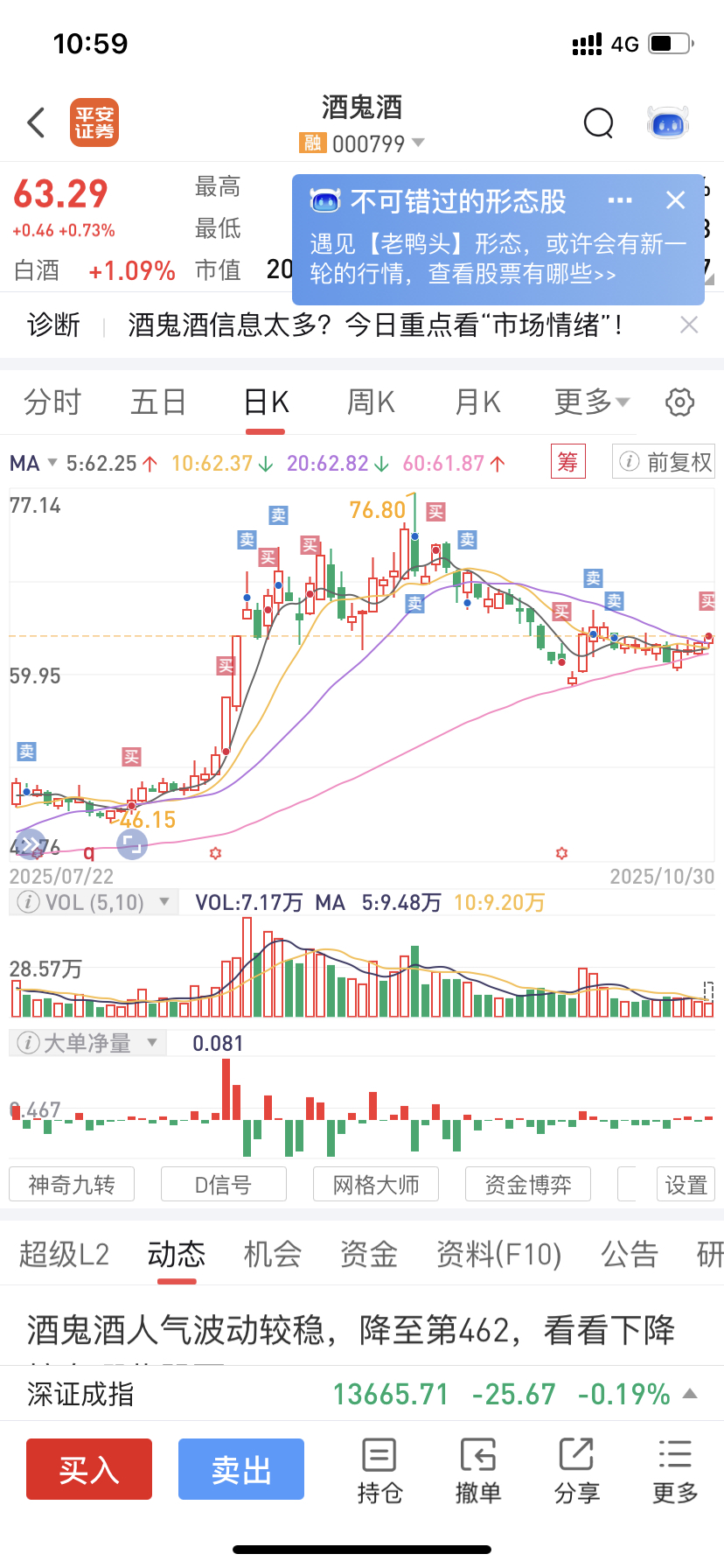Open the search magnifier icon
Viewport: 724px width, 1568px height.
[x=599, y=123]
